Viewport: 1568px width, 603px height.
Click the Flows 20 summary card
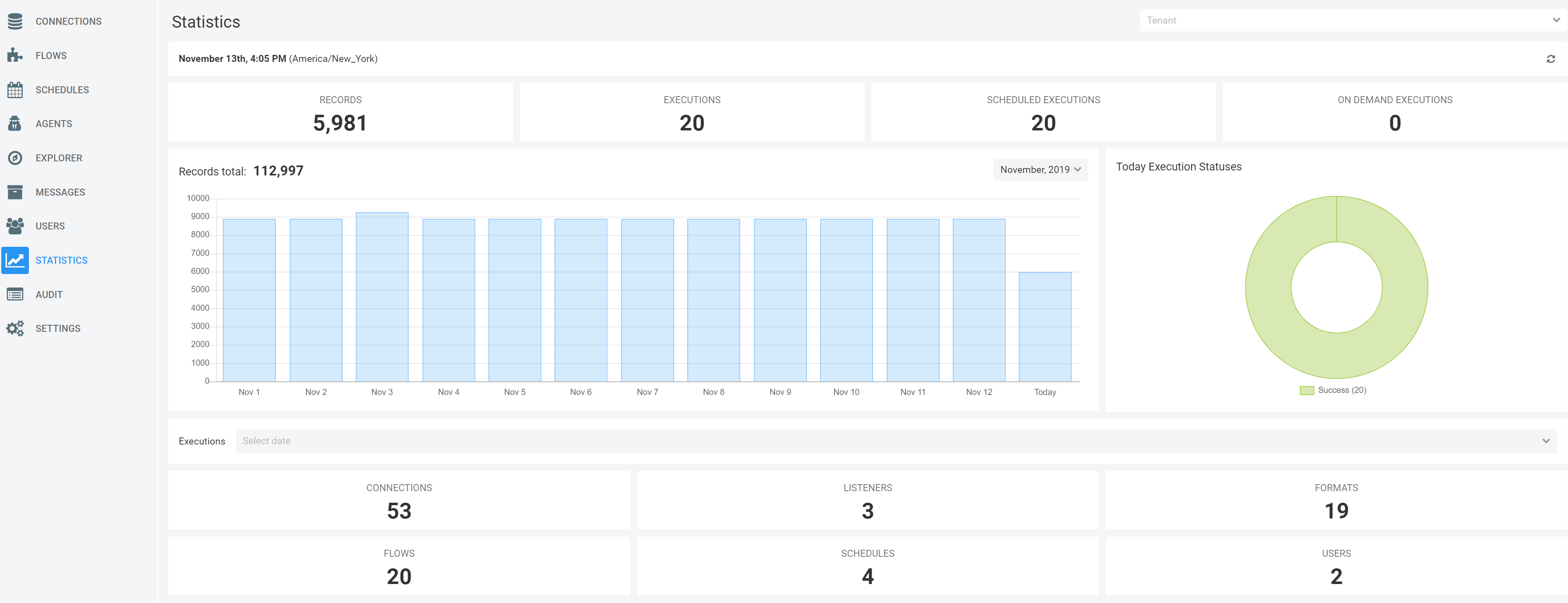coord(399,566)
